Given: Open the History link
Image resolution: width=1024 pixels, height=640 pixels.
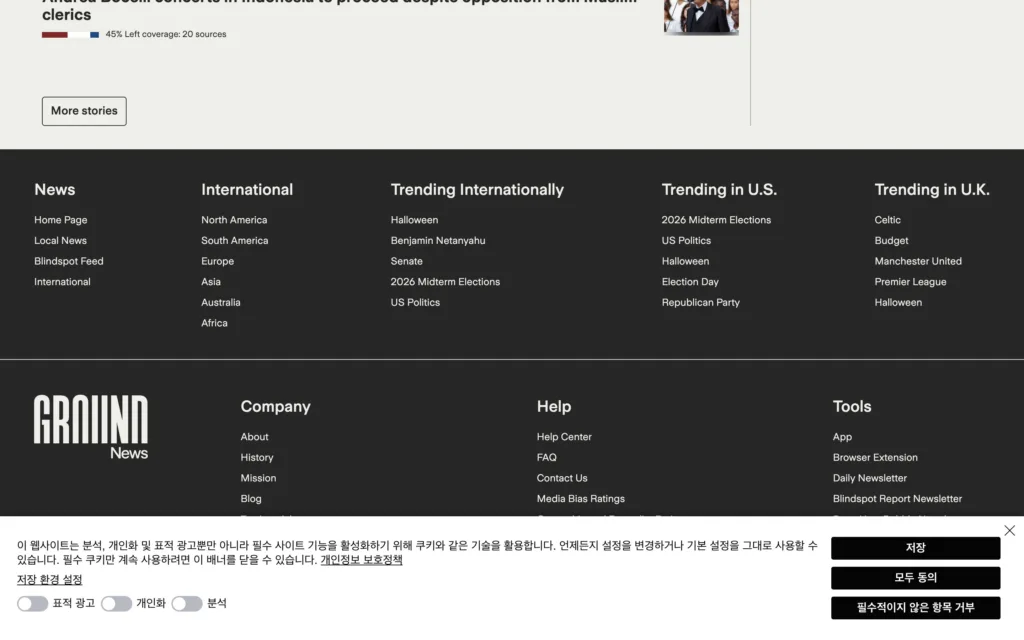Looking at the screenshot, I should [257, 457].
